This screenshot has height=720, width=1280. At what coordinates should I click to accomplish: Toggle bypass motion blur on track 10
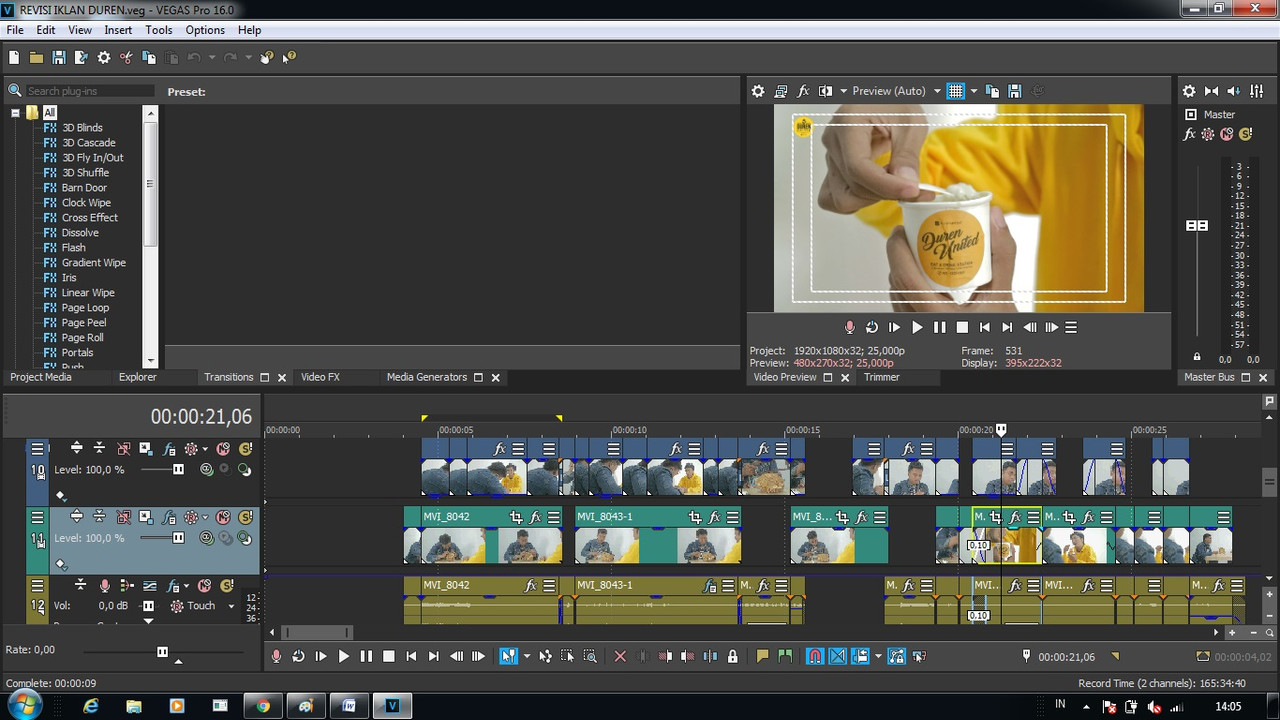click(123, 449)
